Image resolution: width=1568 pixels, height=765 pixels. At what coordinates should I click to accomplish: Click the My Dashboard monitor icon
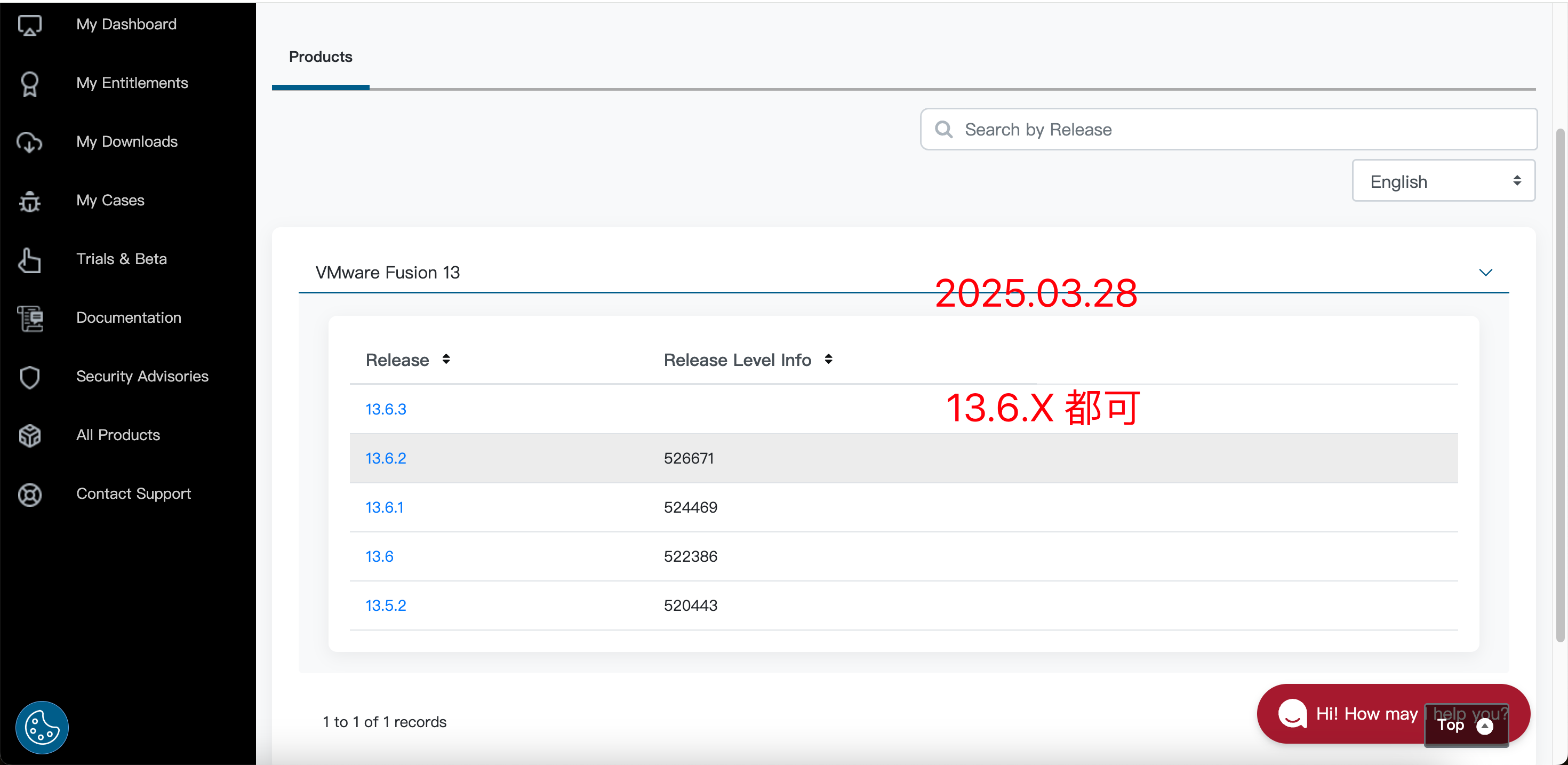click(x=29, y=25)
